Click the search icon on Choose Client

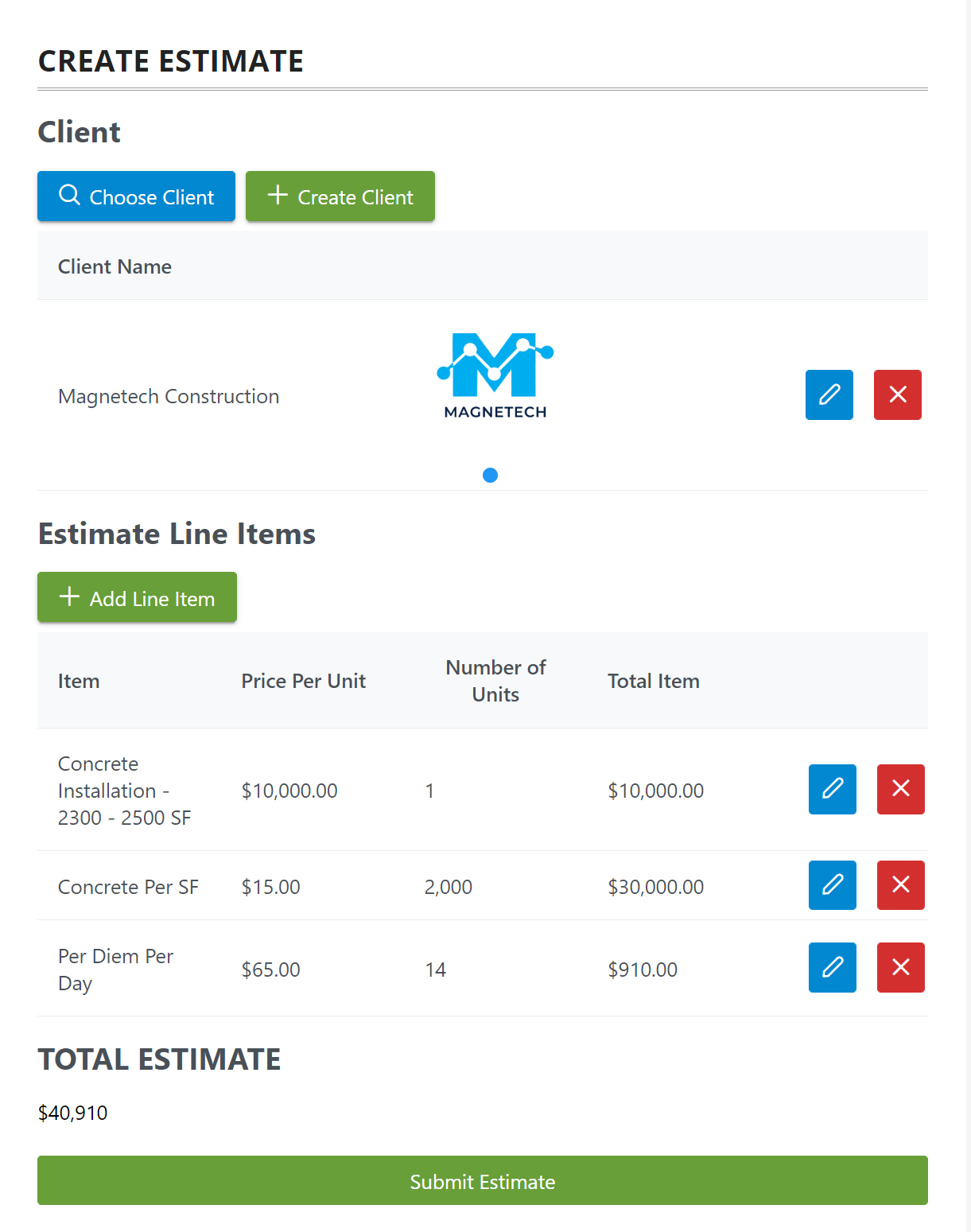click(69, 196)
